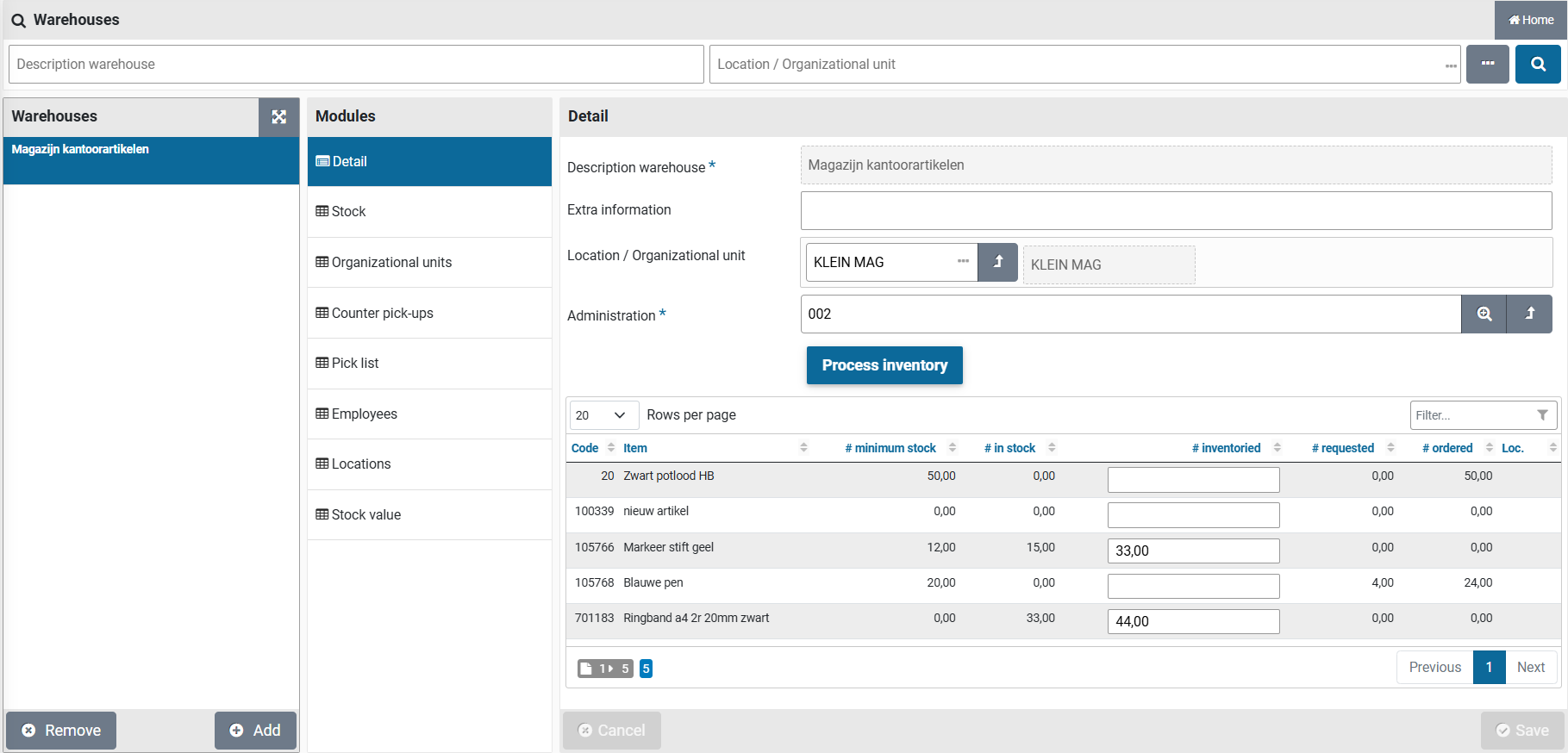Open the KLEIN MAG location selector ellipsis
This screenshot has height=753, width=1568.
click(963, 262)
